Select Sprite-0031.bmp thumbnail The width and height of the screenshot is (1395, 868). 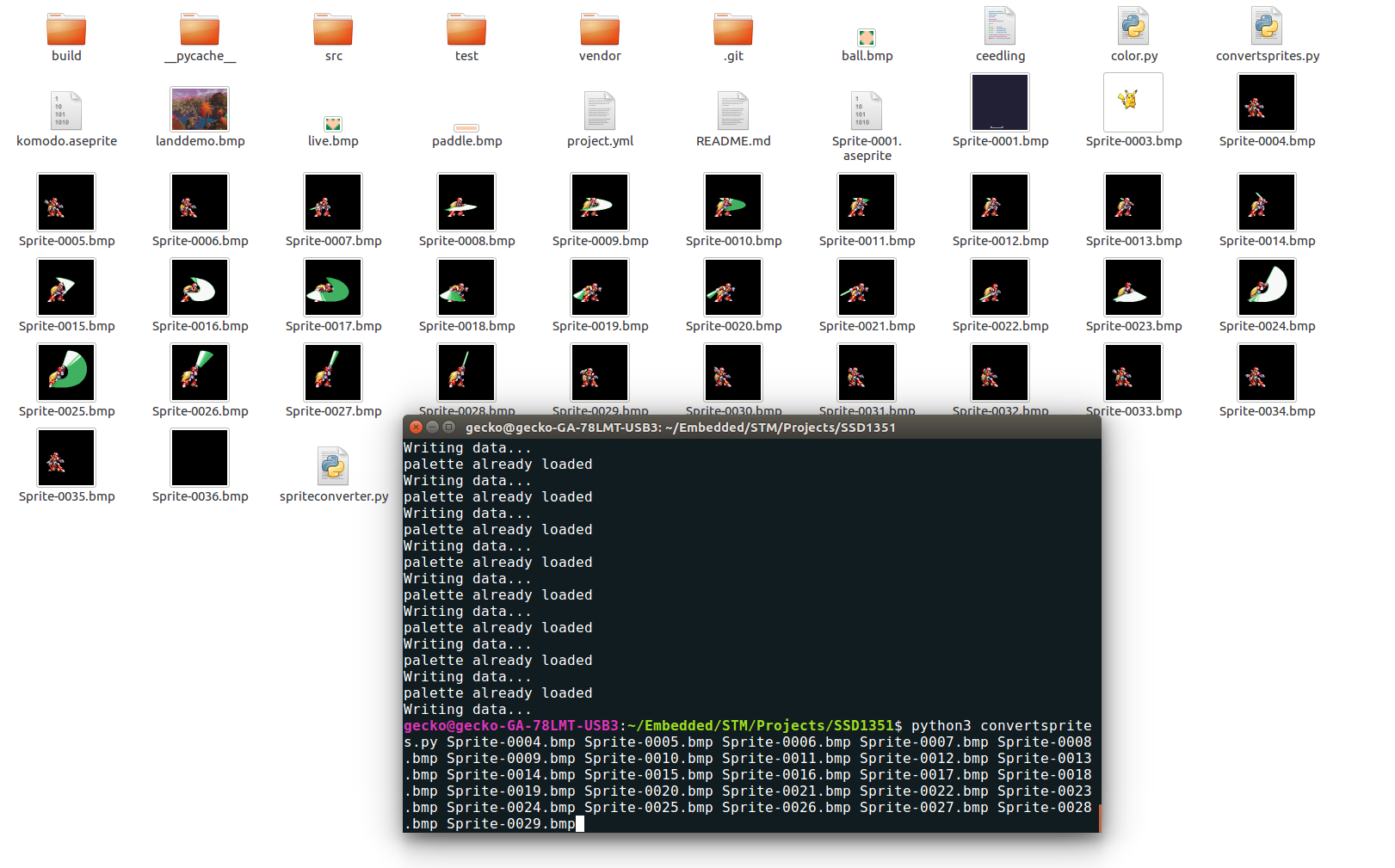867,372
